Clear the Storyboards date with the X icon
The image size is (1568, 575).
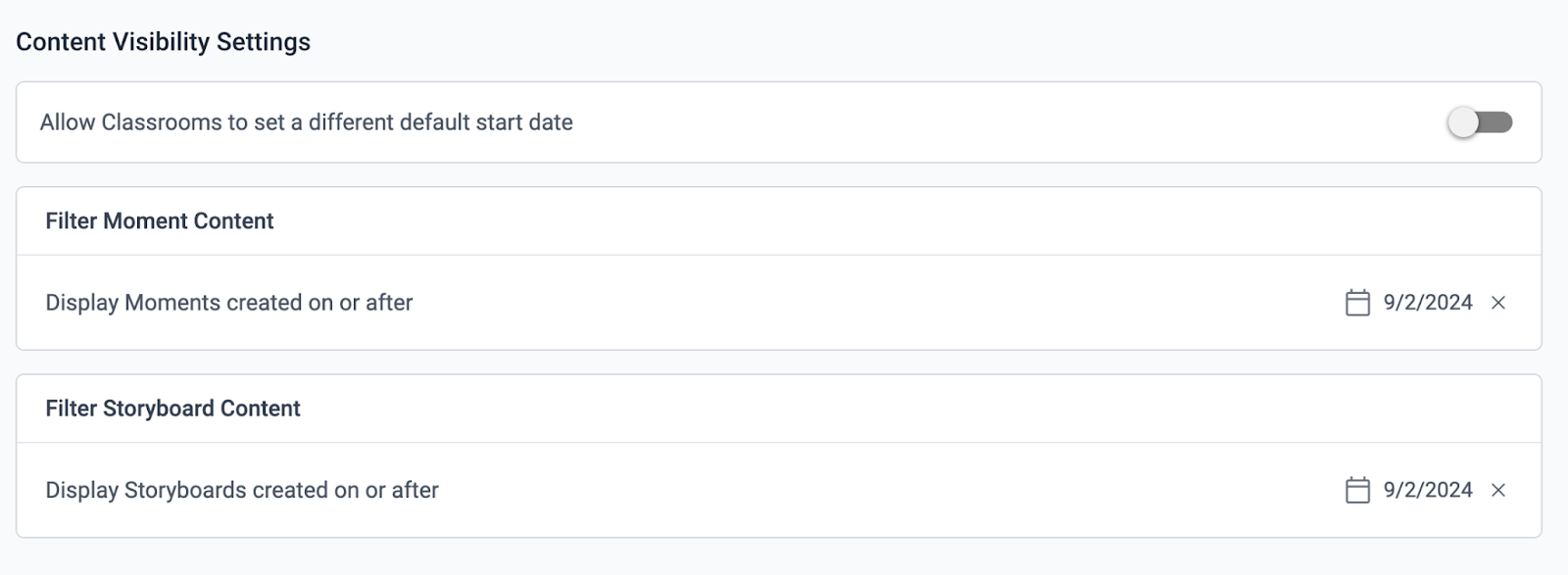1498,490
